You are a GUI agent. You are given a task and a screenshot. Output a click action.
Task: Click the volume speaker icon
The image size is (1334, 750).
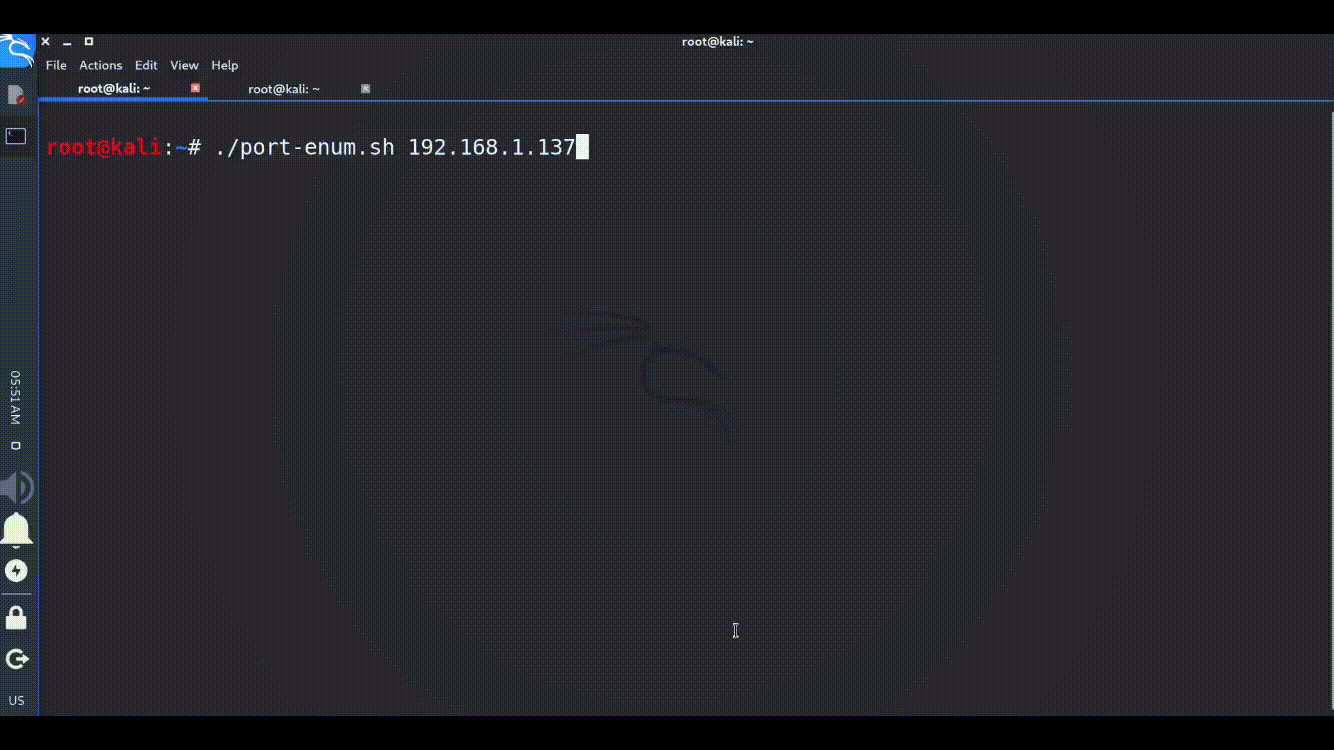[17, 488]
